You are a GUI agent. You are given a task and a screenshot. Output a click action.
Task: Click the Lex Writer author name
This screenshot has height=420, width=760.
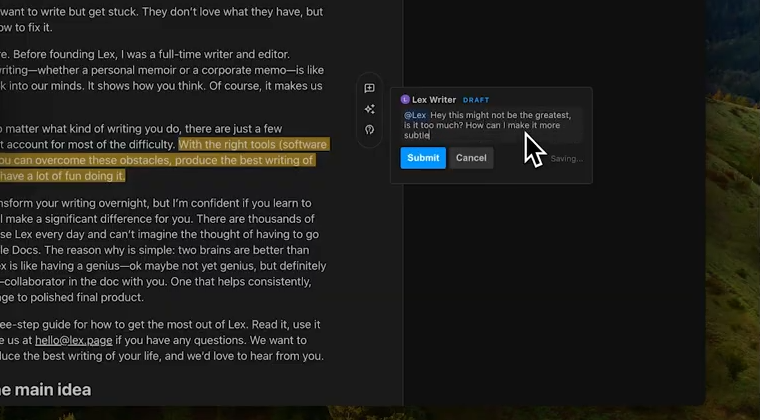tap(434, 100)
